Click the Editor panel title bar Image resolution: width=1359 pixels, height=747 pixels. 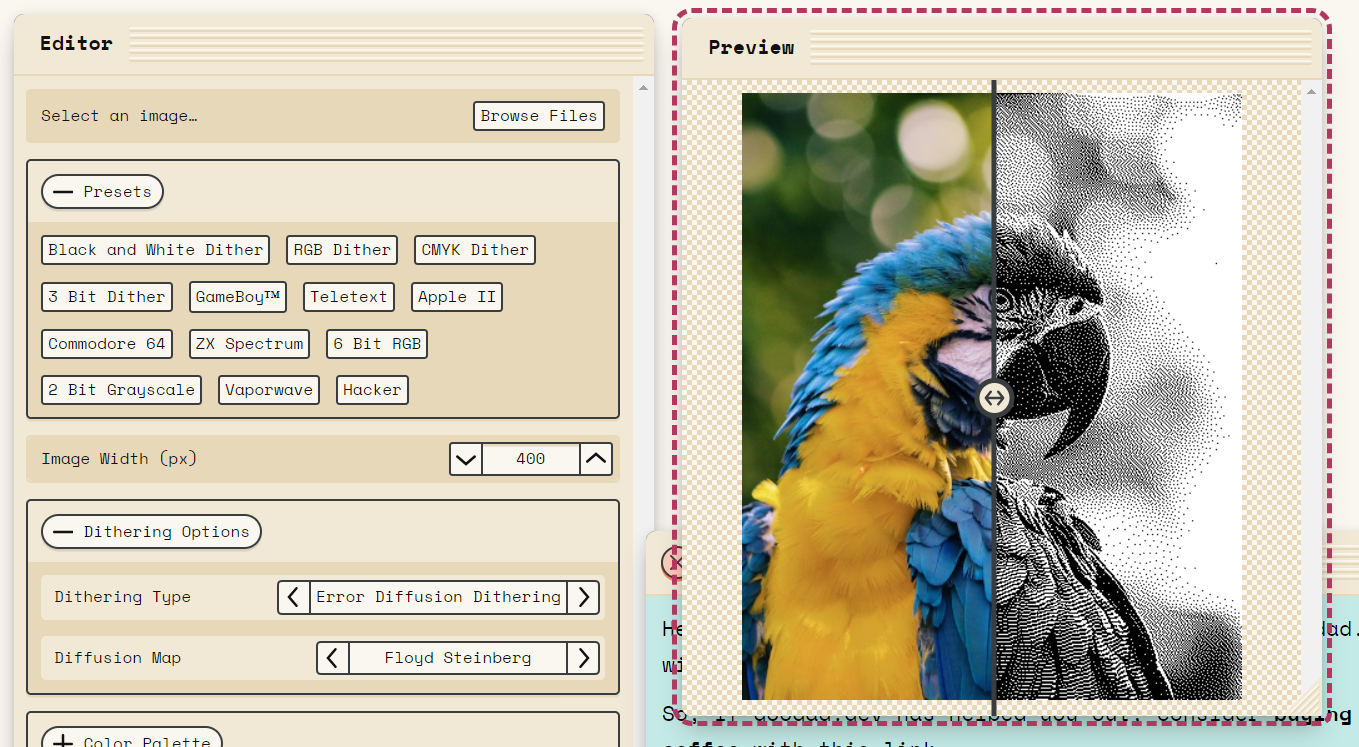tap(334, 44)
